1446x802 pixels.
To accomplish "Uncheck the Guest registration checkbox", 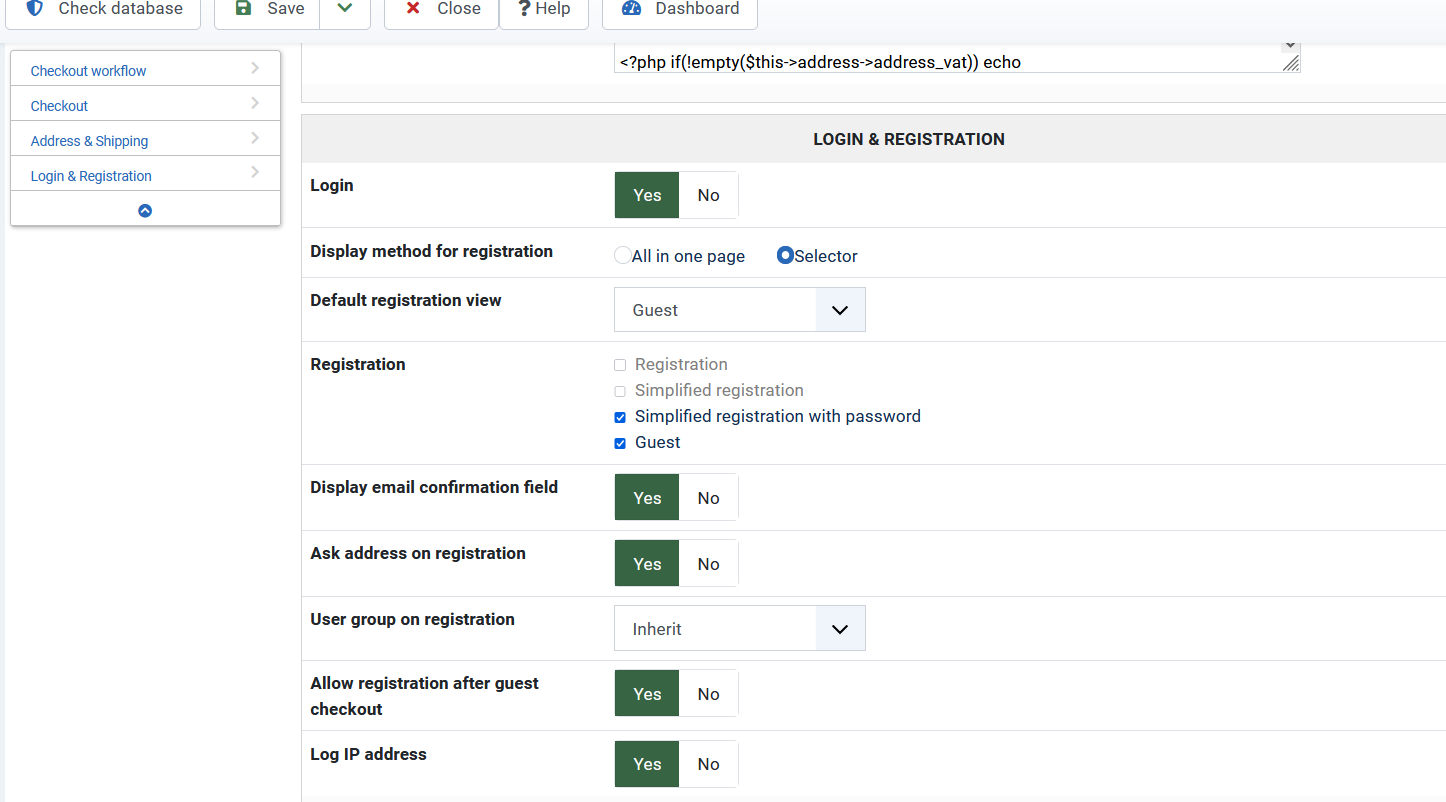I will (x=620, y=443).
